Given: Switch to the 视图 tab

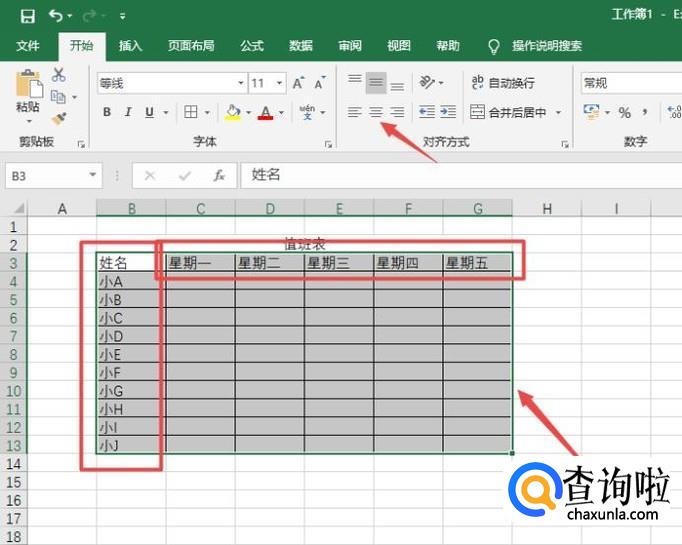Looking at the screenshot, I should [399, 46].
